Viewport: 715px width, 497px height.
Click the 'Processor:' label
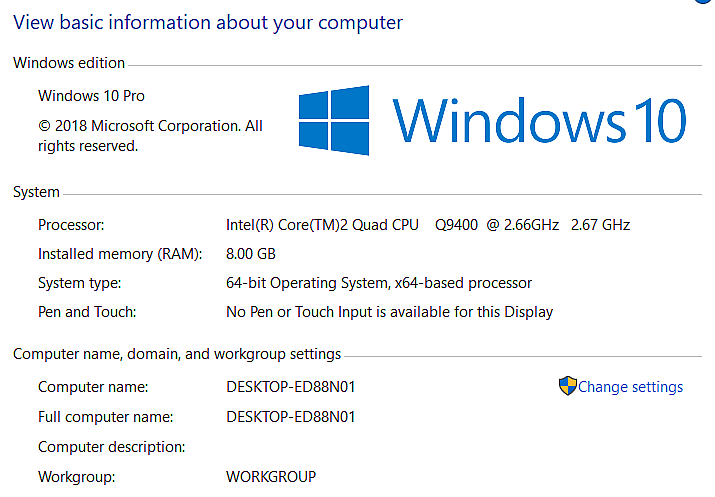click(71, 225)
